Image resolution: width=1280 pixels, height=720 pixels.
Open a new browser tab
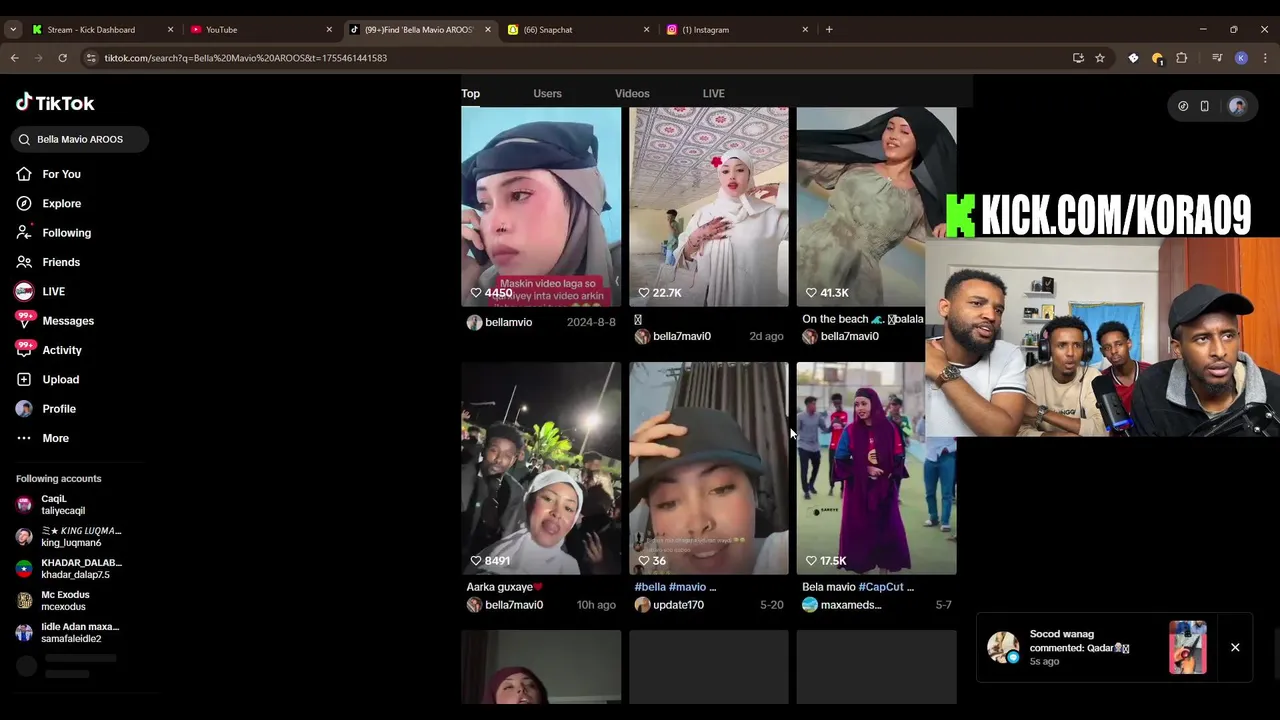[829, 30]
